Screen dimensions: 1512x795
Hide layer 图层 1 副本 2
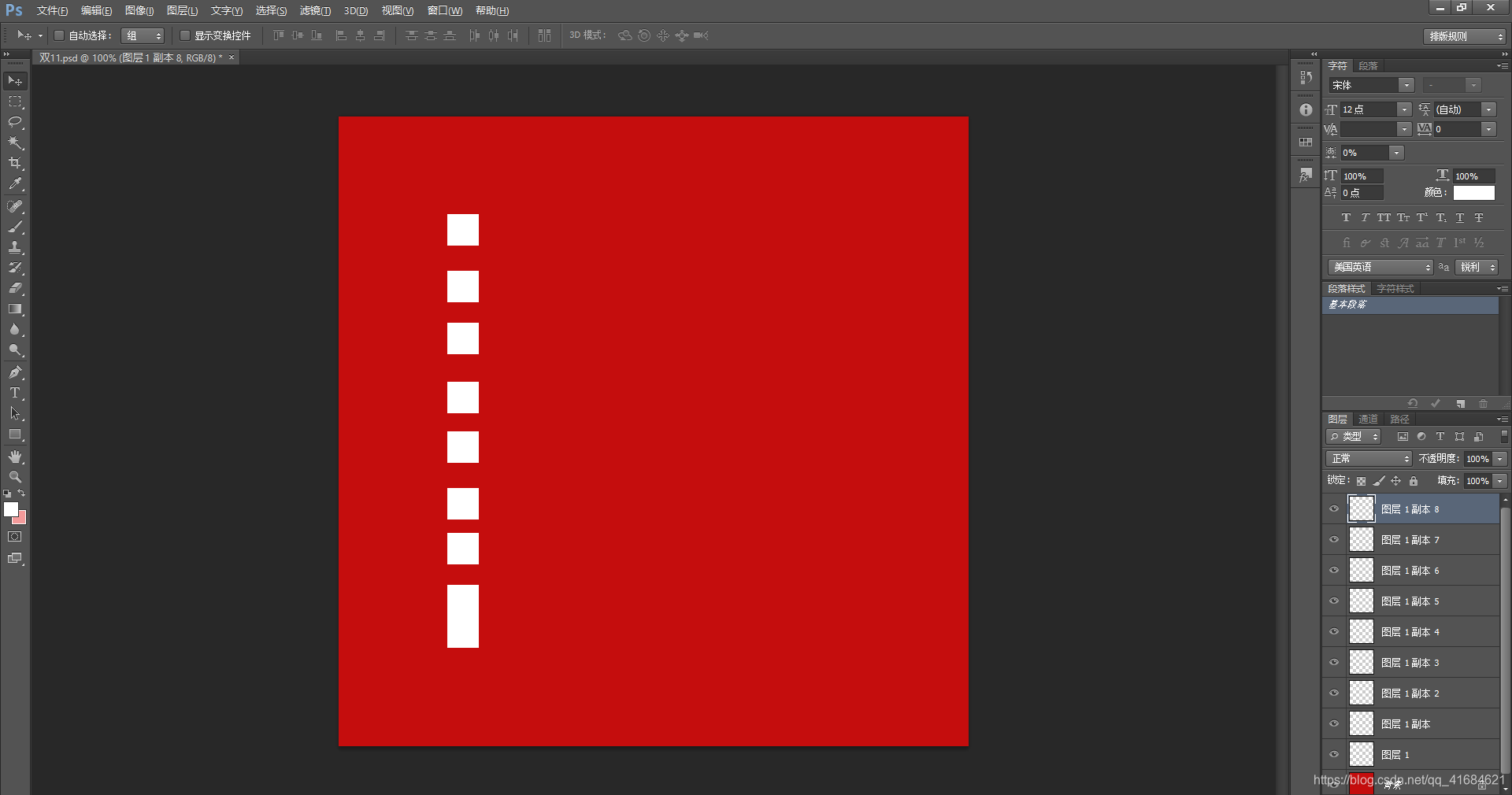point(1334,693)
